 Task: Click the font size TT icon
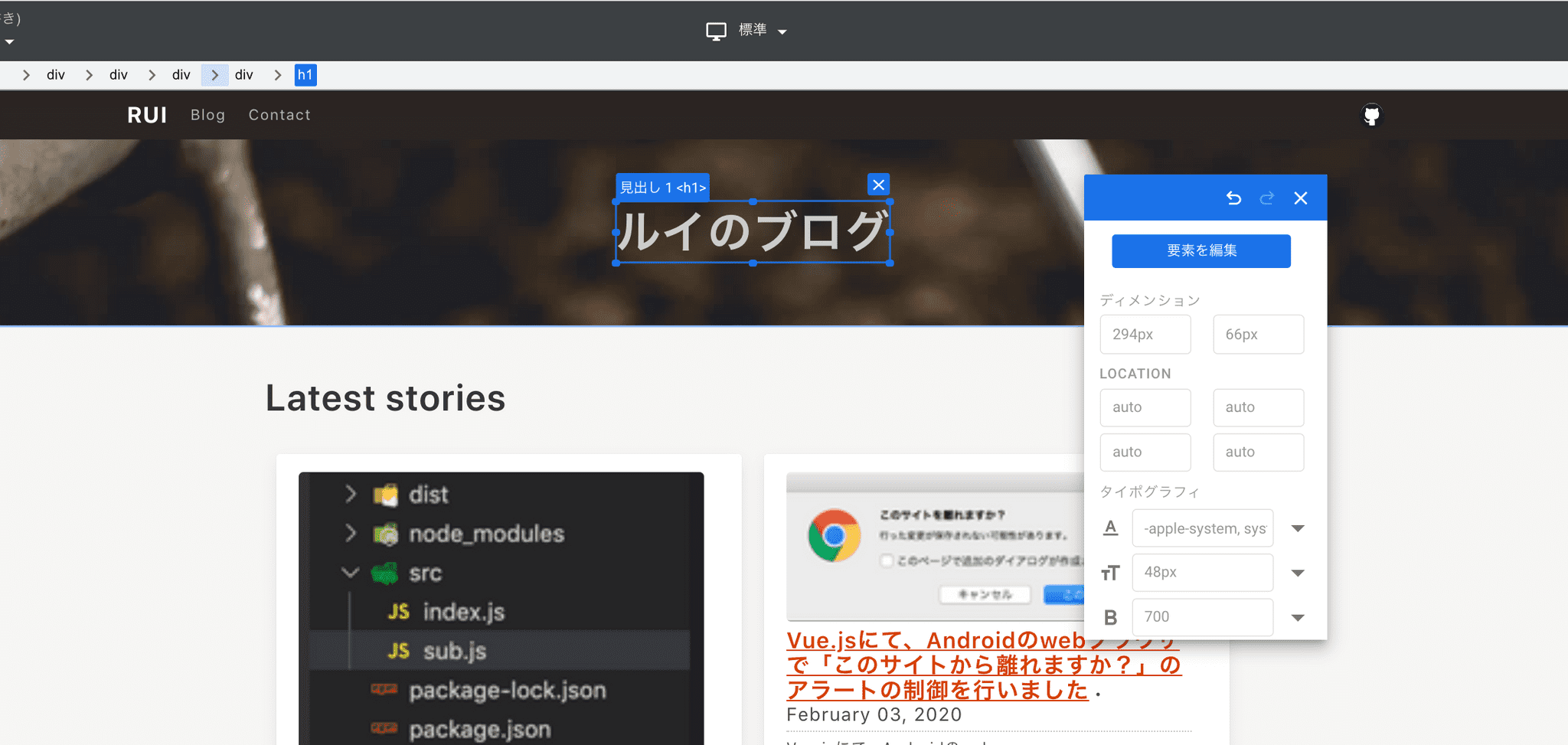click(1110, 573)
